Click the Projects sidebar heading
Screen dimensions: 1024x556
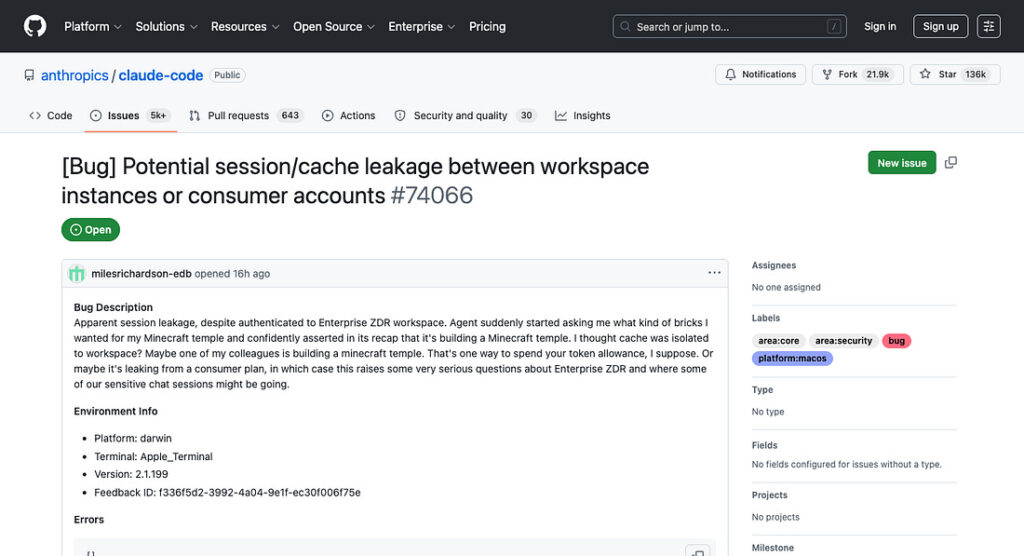tap(769, 495)
